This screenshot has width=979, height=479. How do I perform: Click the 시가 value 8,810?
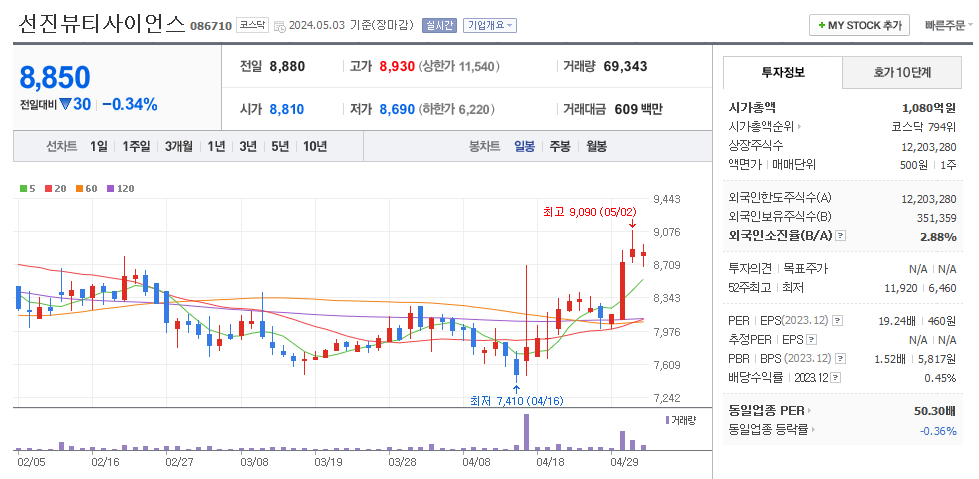(x=287, y=110)
